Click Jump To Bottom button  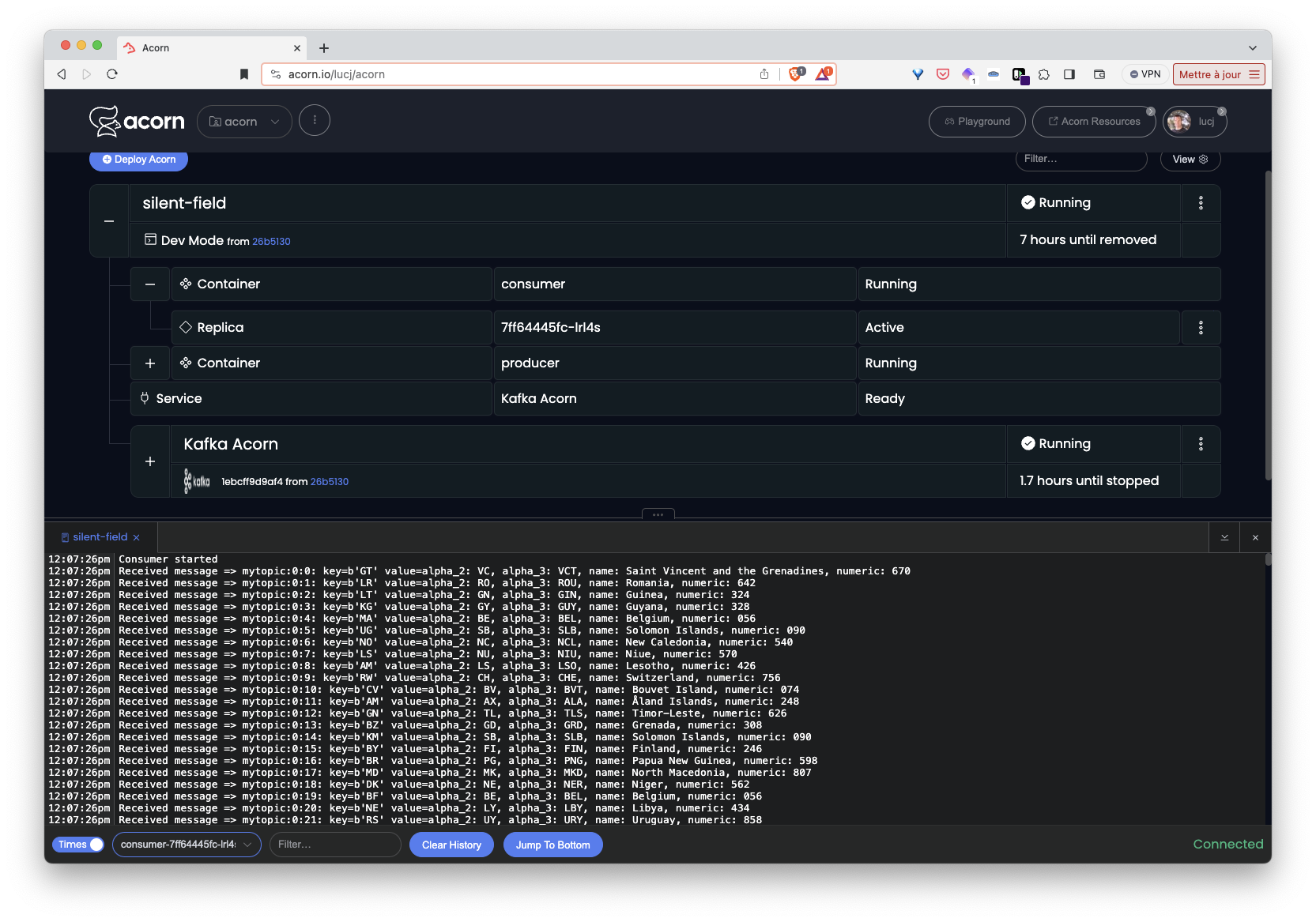coord(552,845)
